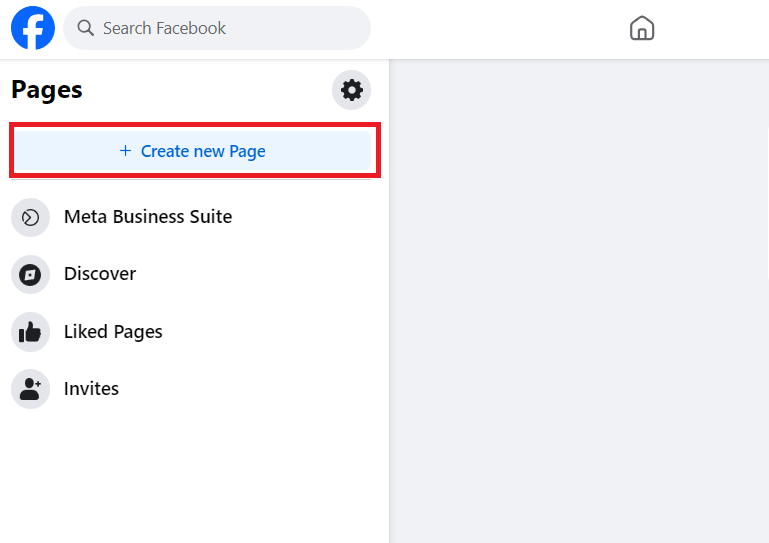Open Liked Pages list
Image resolution: width=769 pixels, height=543 pixels.
pos(191,332)
